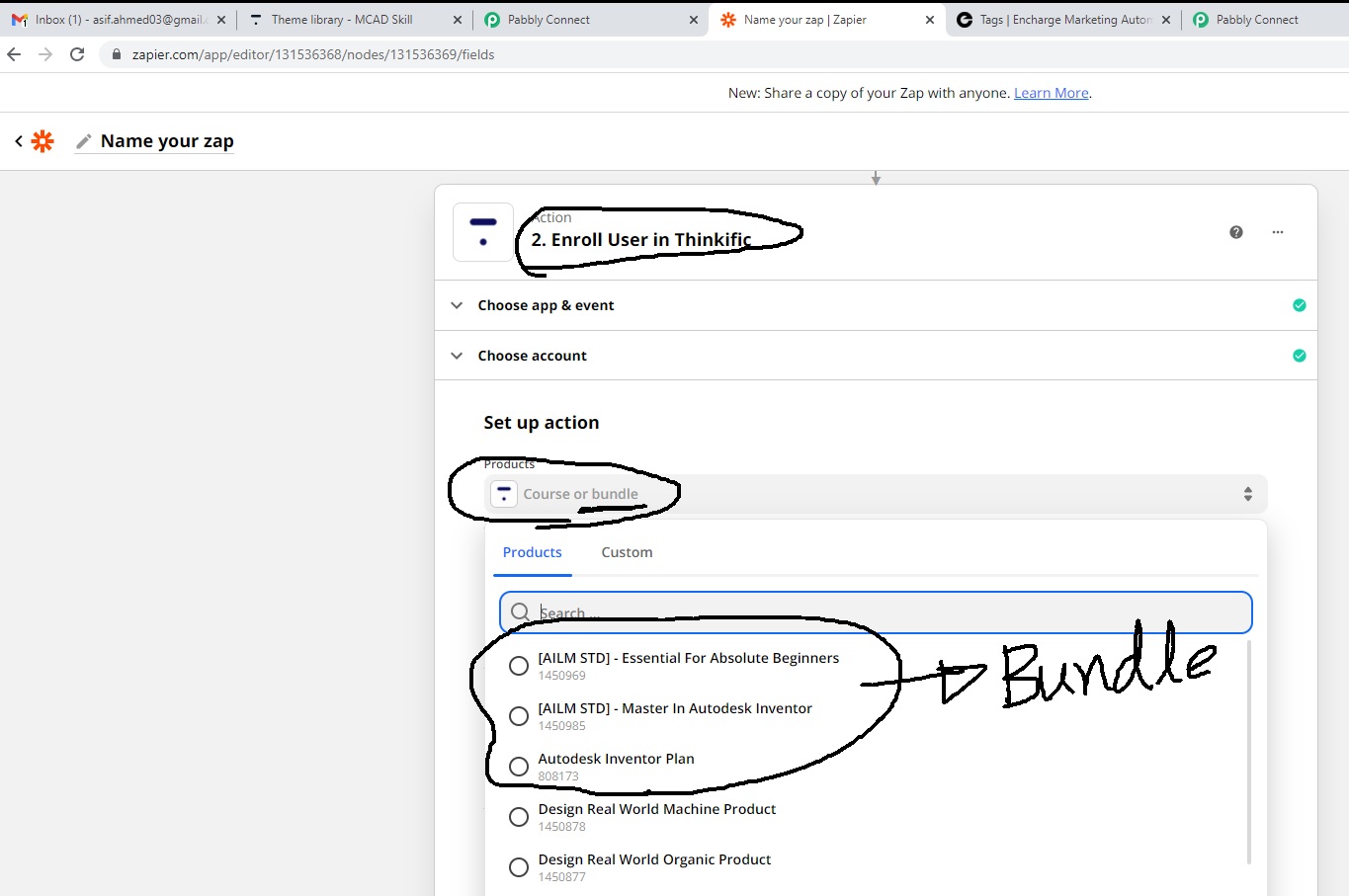Go back with the left chevron beside the Zapier logo
Viewport: 1349px width, 896px height.
click(x=18, y=141)
